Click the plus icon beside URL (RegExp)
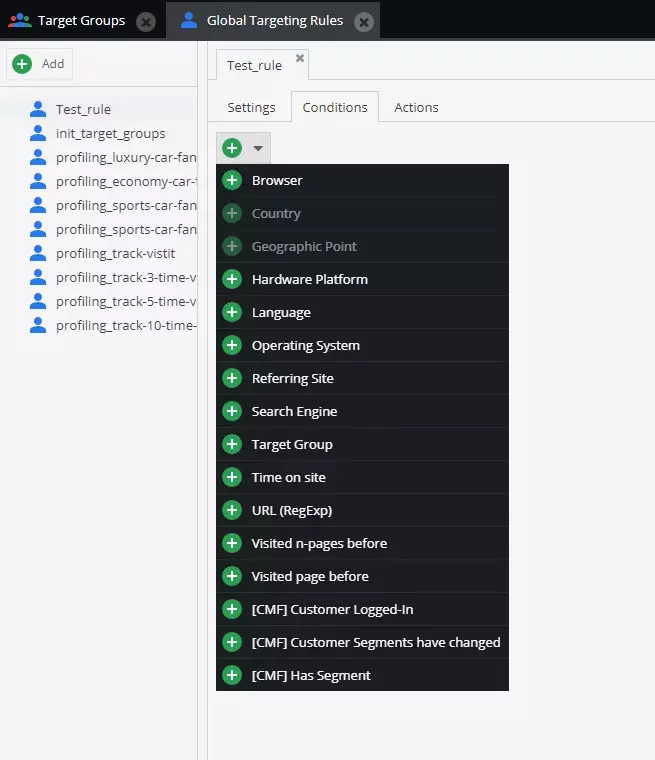 pyautogui.click(x=232, y=510)
